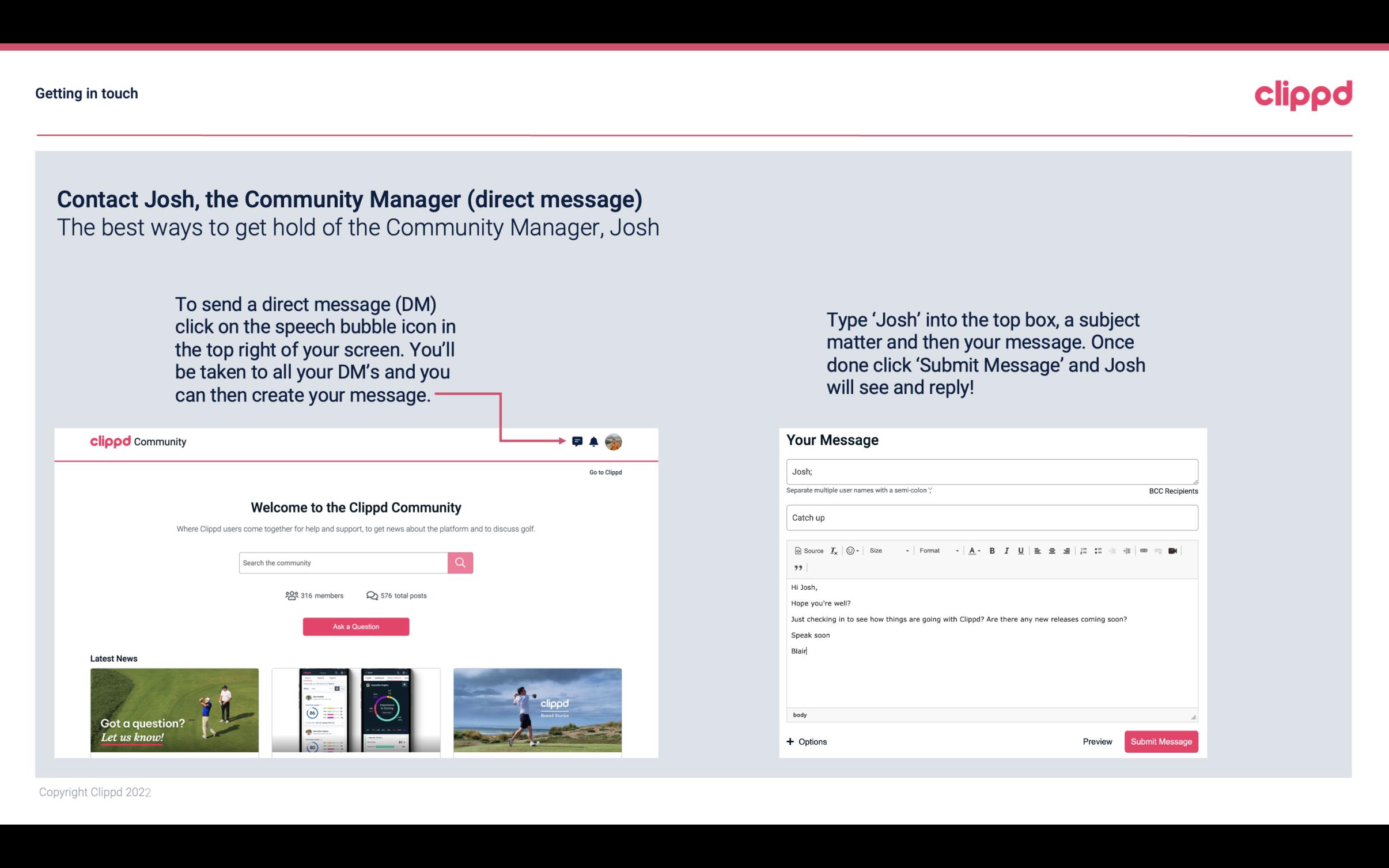
Task: Expand the Options section
Action: coord(806,741)
